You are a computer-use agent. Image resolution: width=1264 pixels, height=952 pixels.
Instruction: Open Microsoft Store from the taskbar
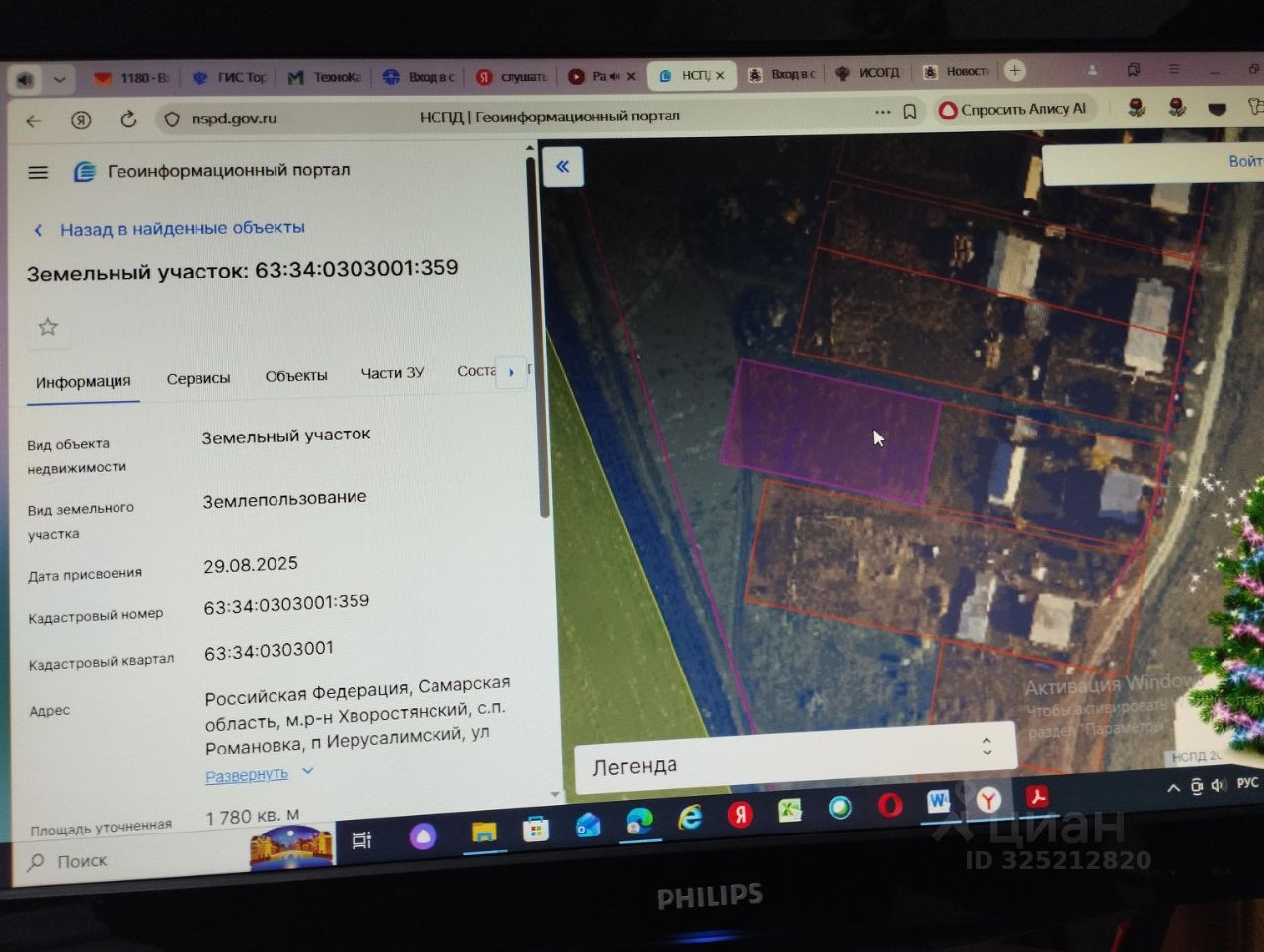(536, 829)
